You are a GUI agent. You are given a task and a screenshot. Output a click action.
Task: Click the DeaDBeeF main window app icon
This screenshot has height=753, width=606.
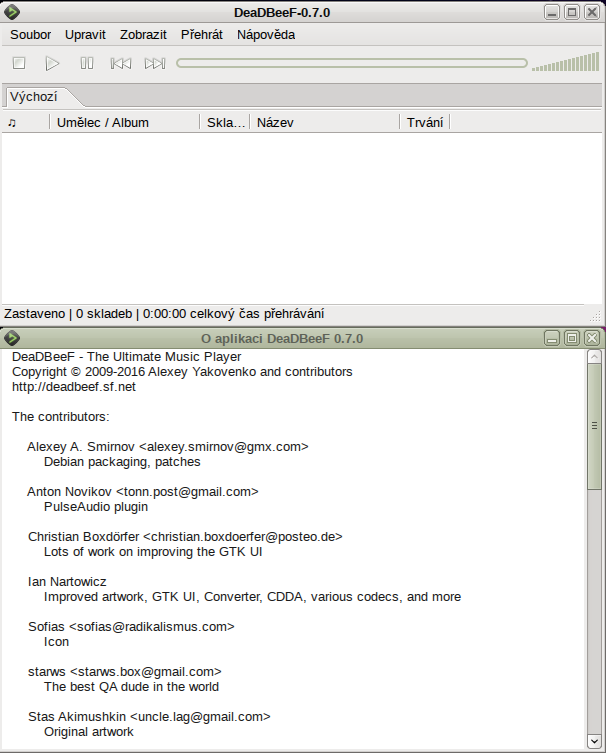pyautogui.click(x=12, y=12)
